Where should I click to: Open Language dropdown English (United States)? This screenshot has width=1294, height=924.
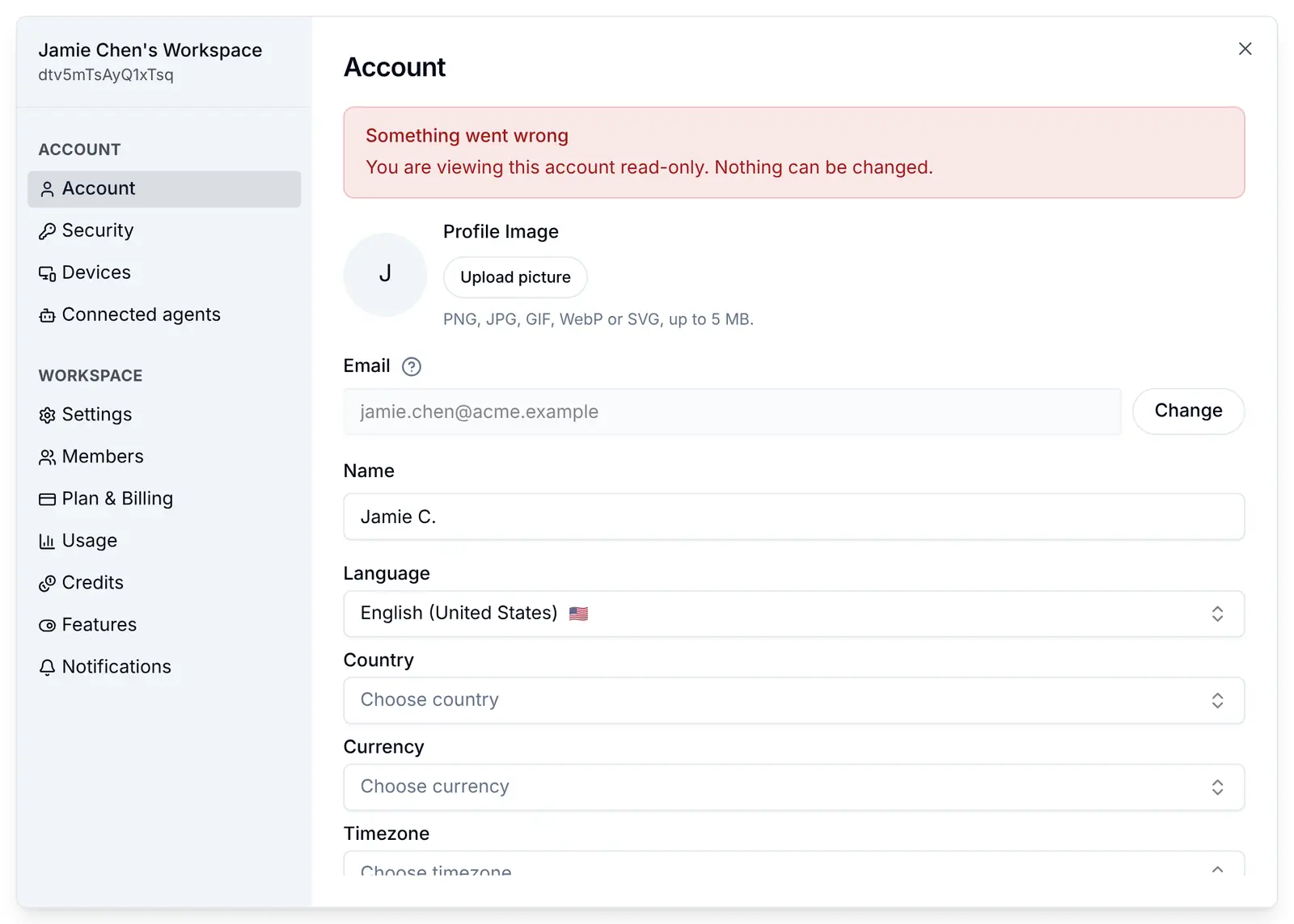click(x=793, y=614)
